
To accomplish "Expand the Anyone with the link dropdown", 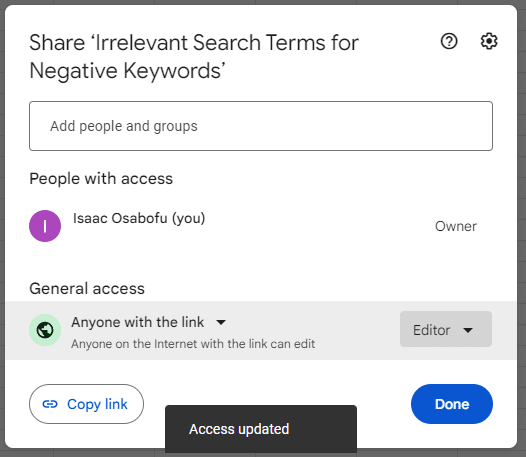I will point(149,322).
